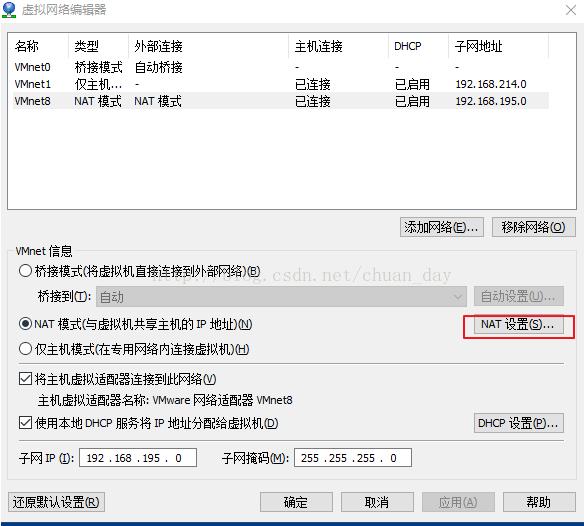Toggle 使用本地 DHCP 服务 checkbox
The image size is (584, 526).
click(25, 423)
